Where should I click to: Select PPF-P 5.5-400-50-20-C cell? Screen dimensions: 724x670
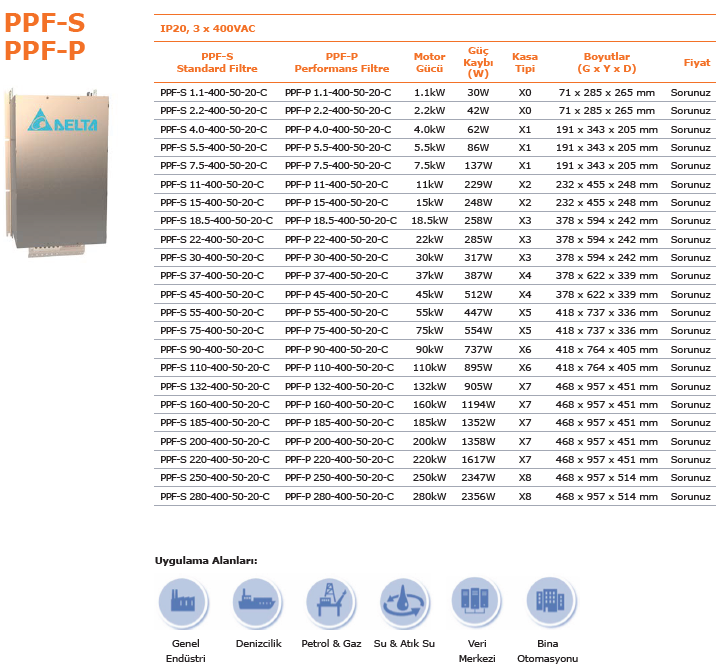click(x=338, y=147)
